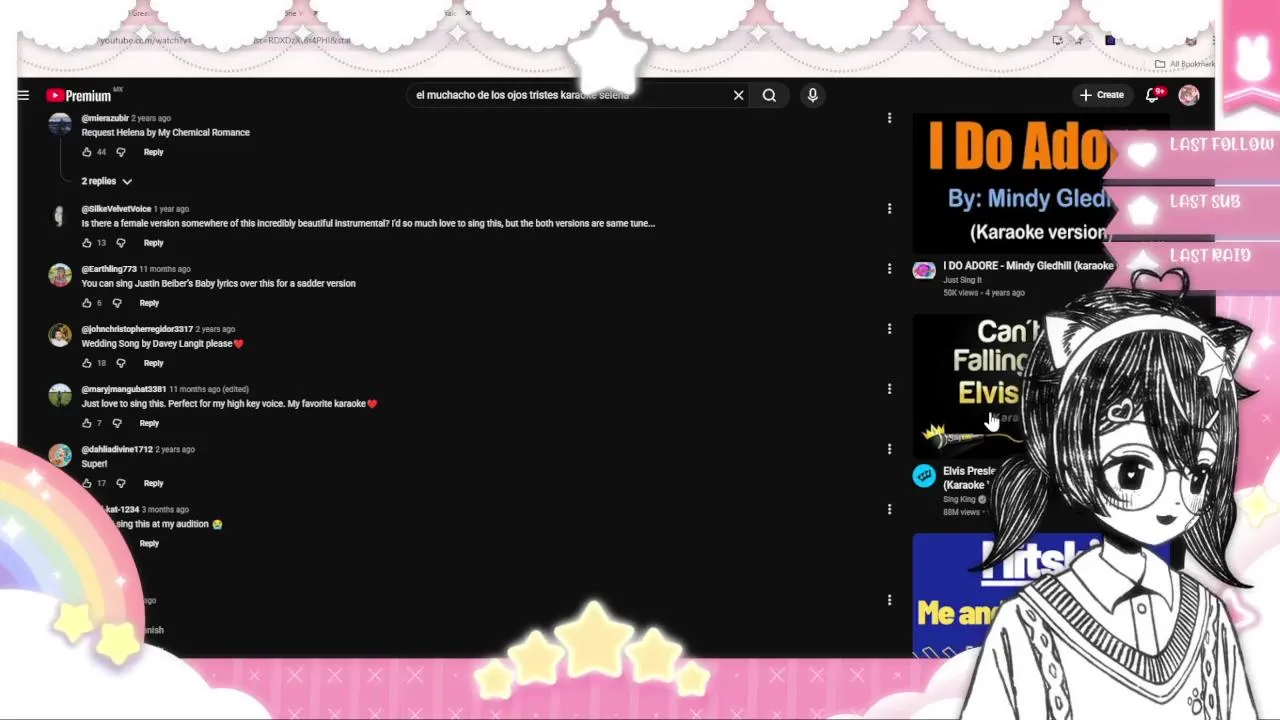Open options menu for audition comment

click(x=889, y=509)
